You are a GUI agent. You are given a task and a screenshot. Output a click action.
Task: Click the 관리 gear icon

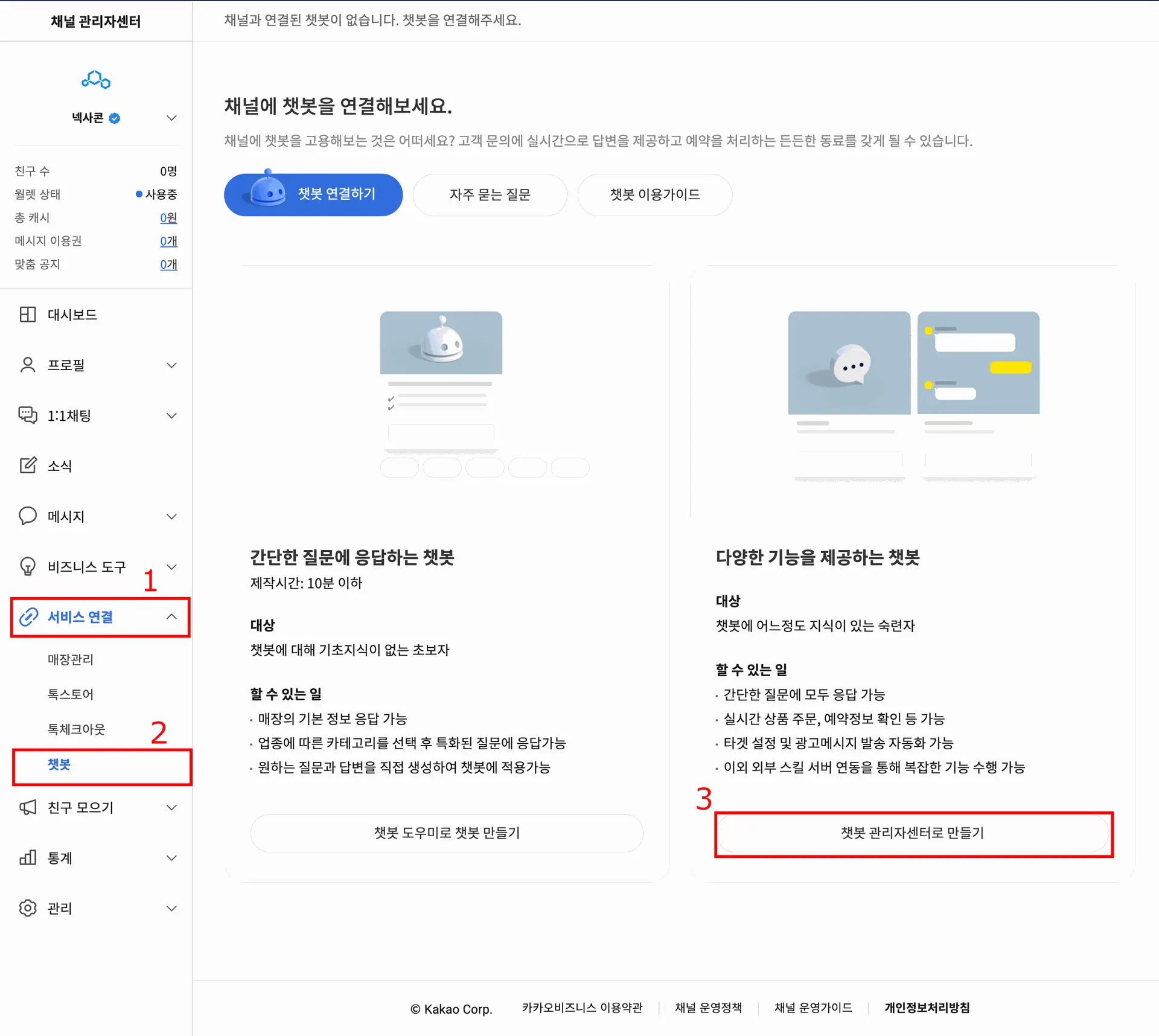(x=28, y=908)
